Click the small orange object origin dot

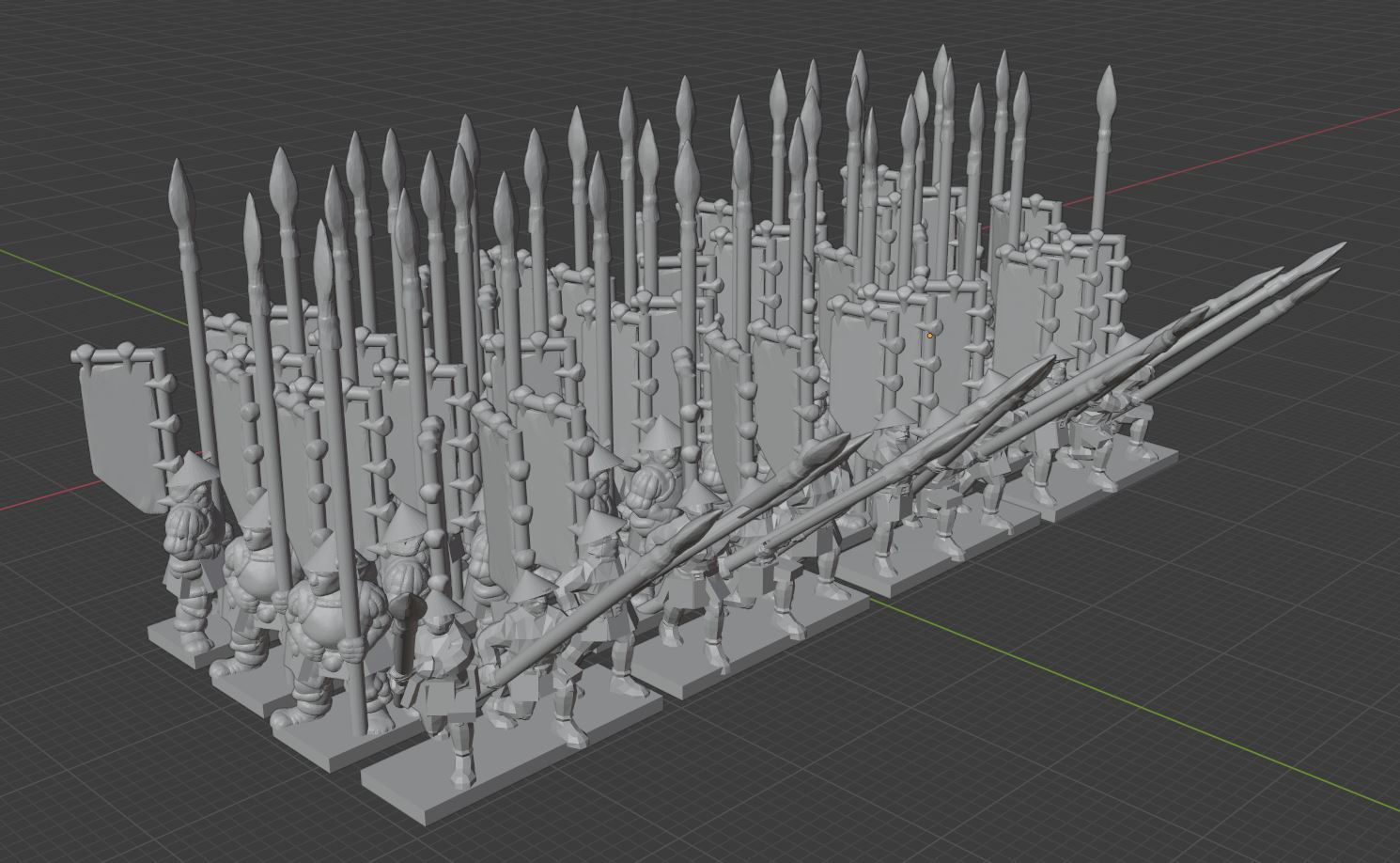[930, 335]
